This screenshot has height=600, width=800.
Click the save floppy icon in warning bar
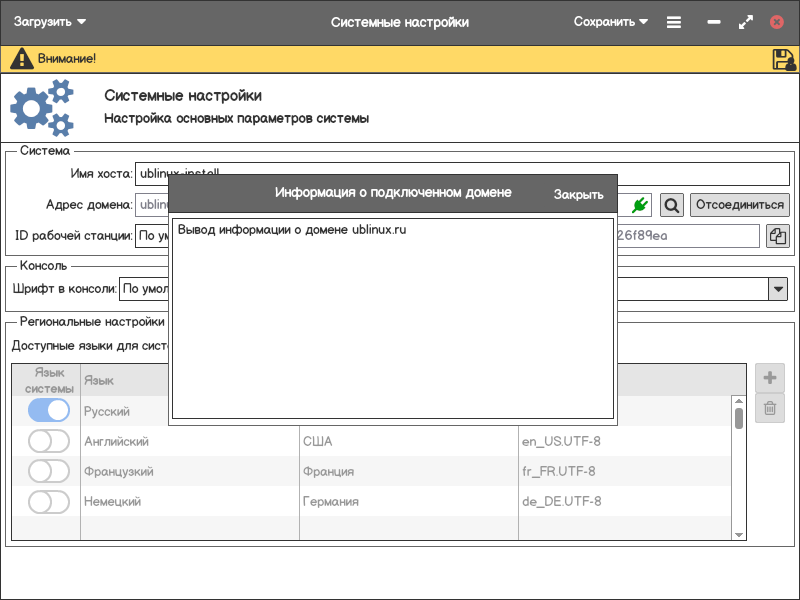(783, 59)
